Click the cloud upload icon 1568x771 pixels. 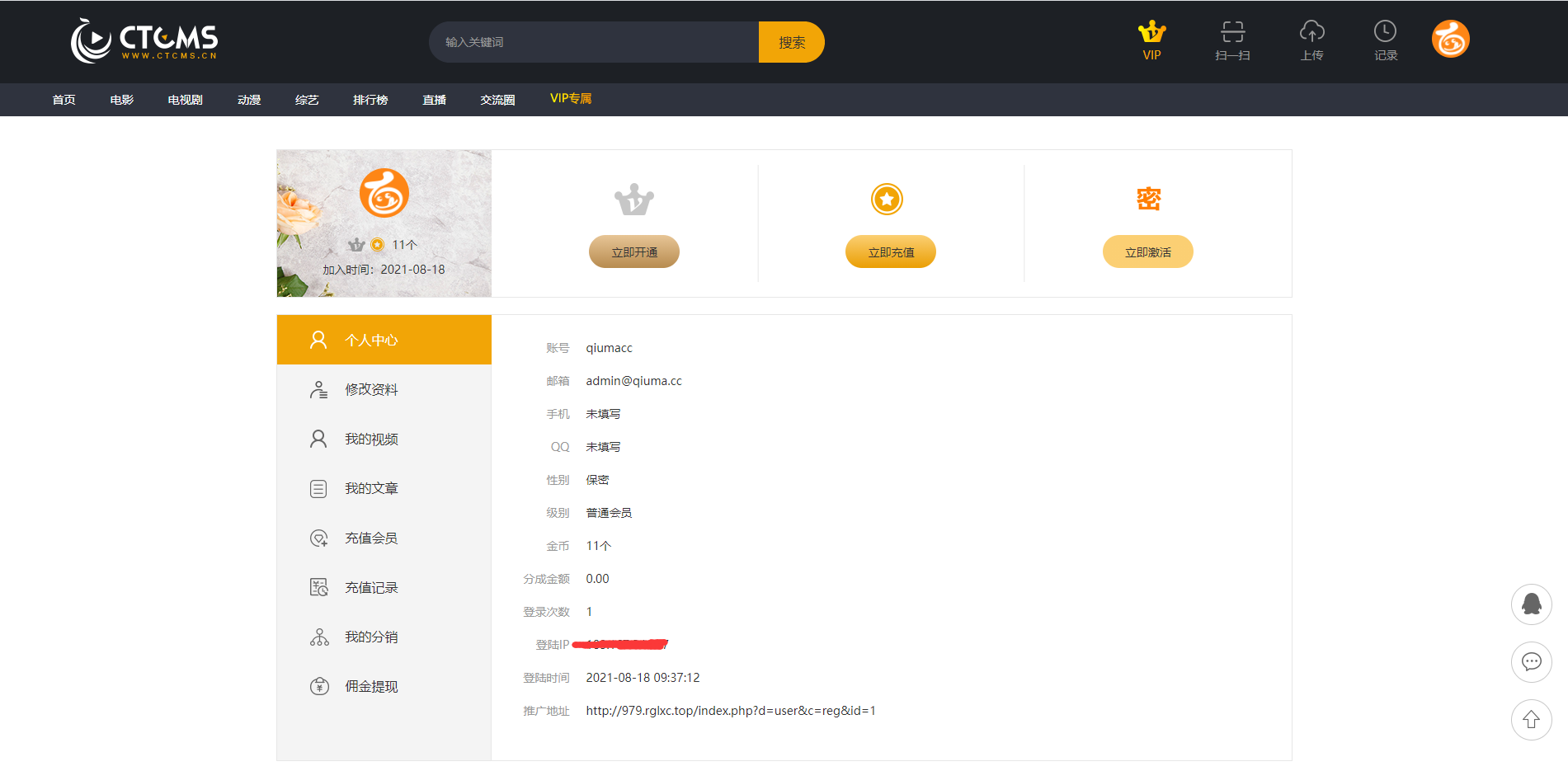point(1311,33)
